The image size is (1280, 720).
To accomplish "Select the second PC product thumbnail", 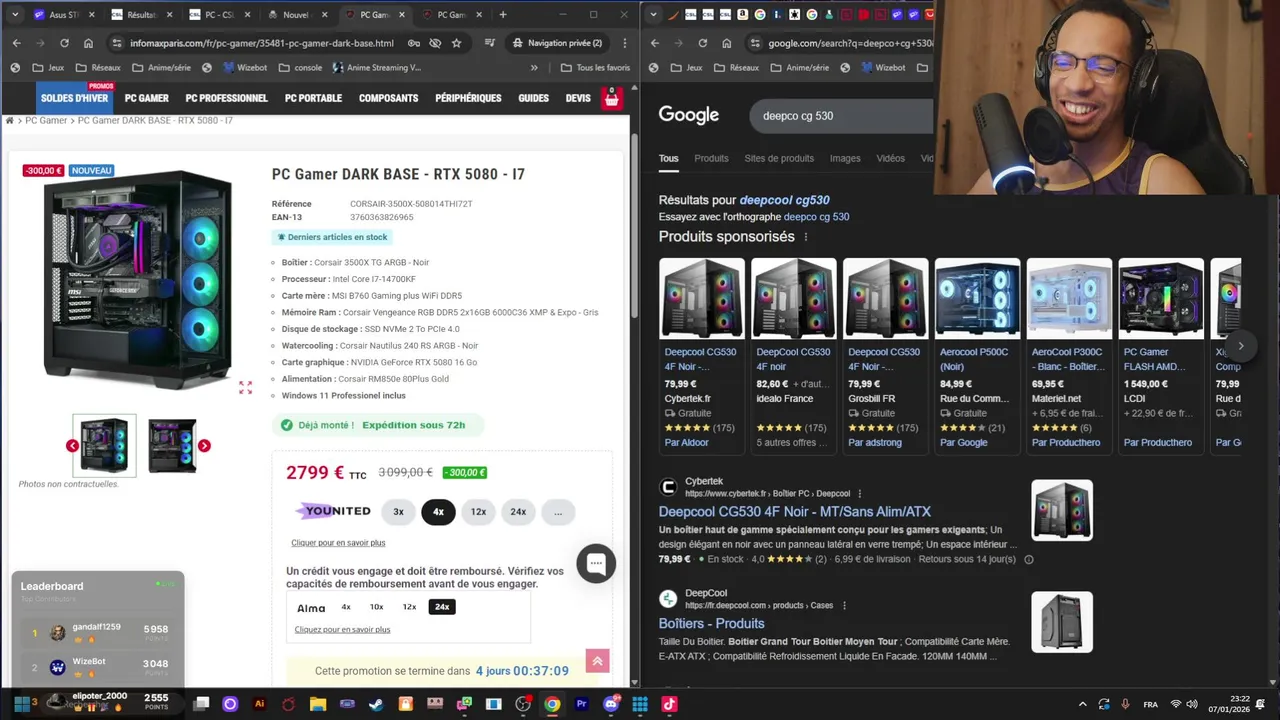I will (x=172, y=445).
